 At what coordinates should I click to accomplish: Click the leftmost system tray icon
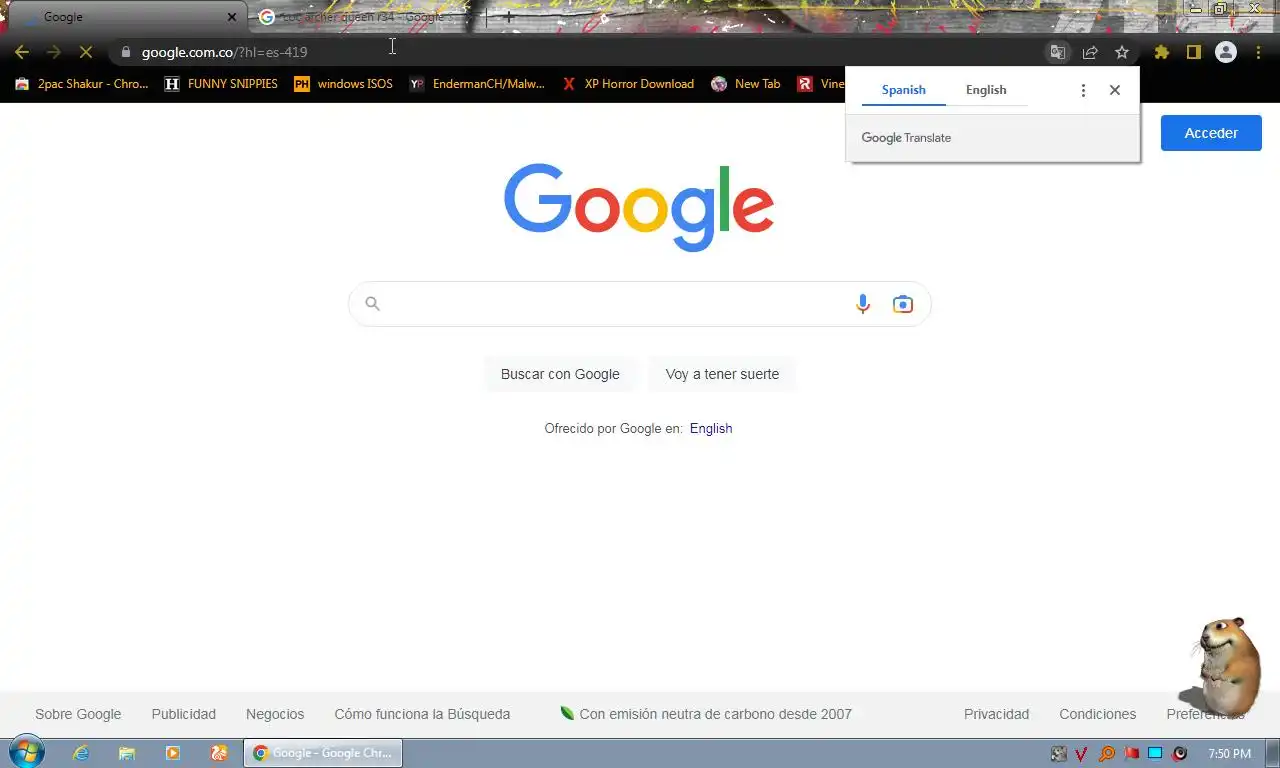[1058, 753]
